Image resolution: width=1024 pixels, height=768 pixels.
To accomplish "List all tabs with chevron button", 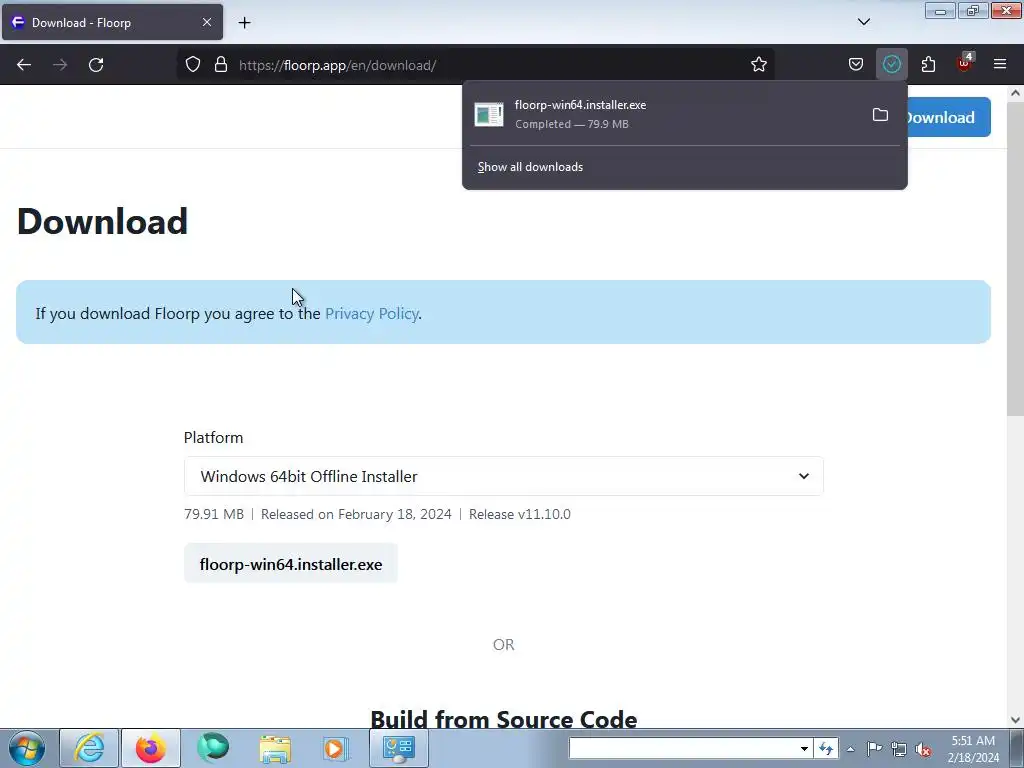I will pos(863,22).
